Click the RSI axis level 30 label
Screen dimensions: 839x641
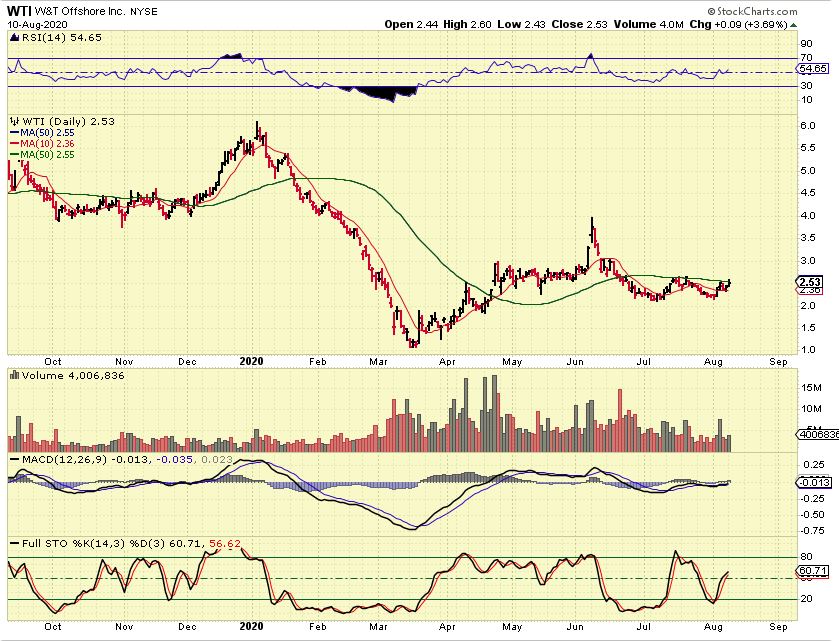806,86
